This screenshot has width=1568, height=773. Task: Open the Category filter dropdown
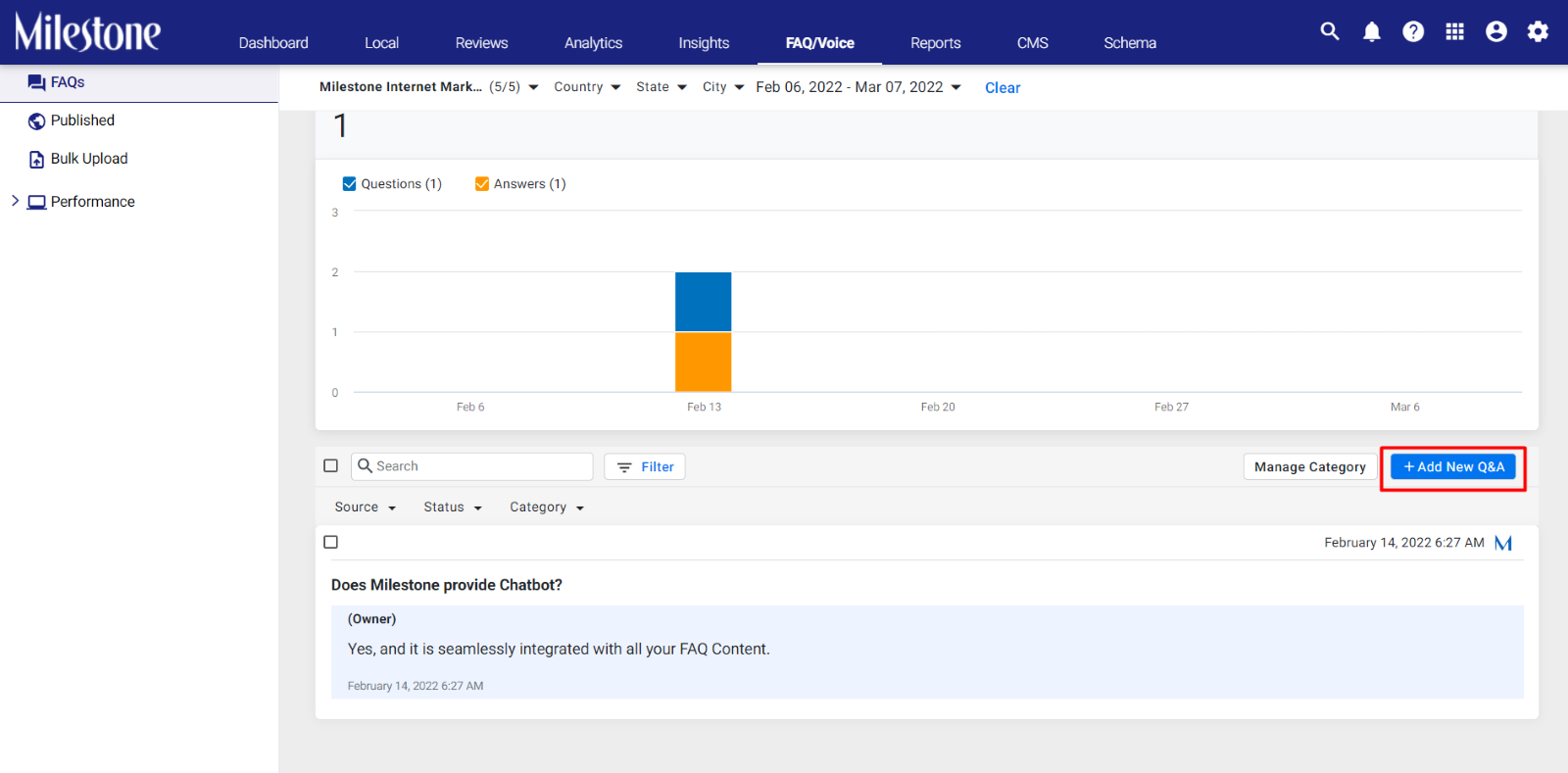[547, 507]
